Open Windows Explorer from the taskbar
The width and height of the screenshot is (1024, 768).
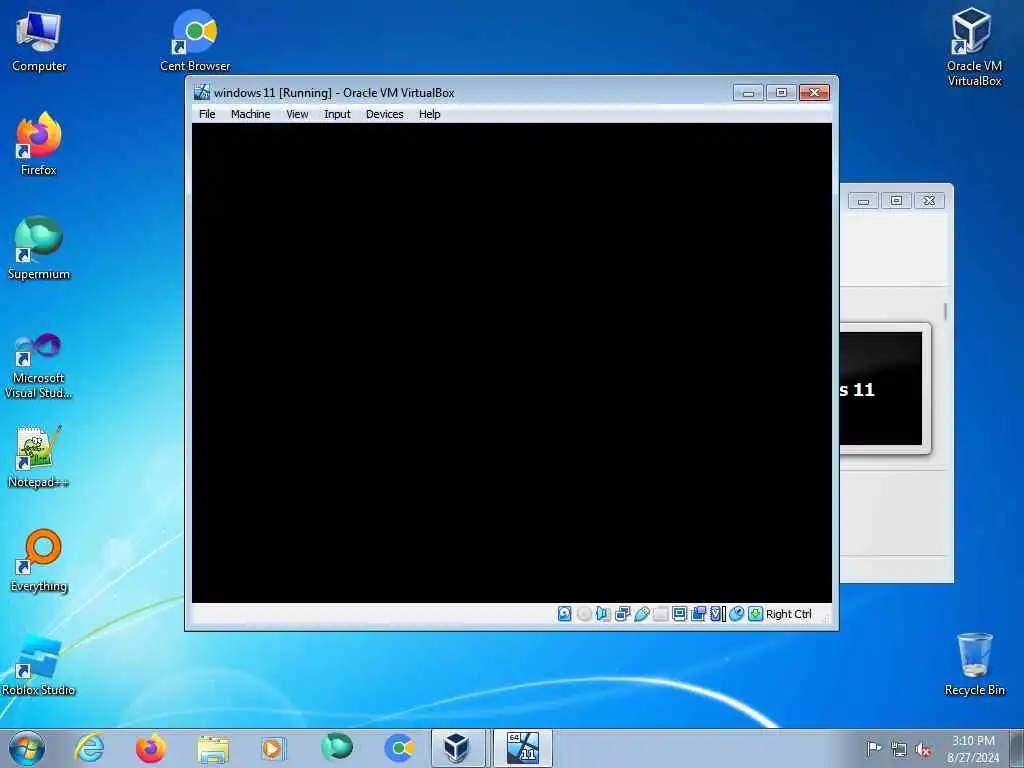[x=213, y=748]
